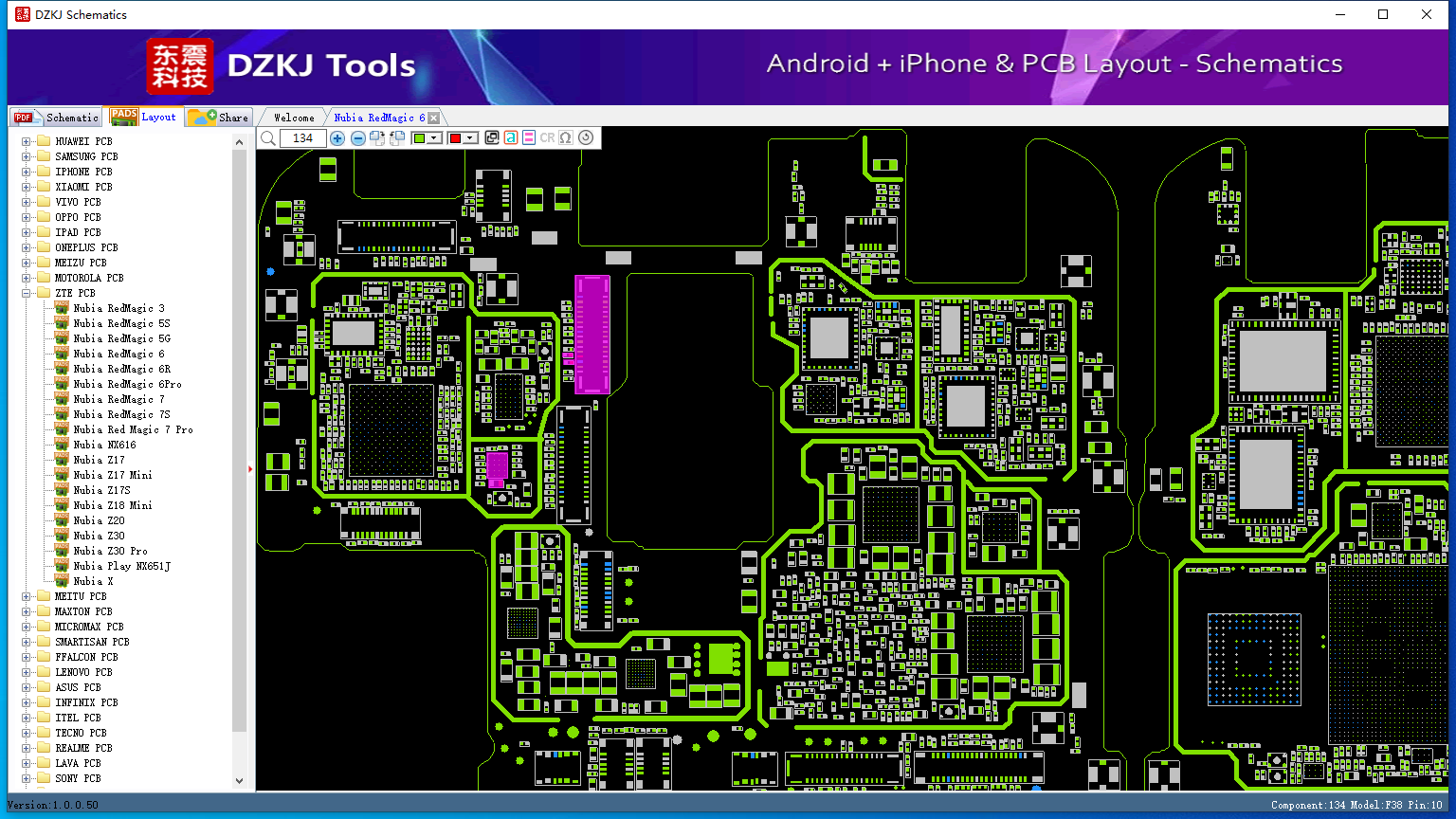
Task: Switch to the Welcome document tab
Action: click(x=294, y=118)
